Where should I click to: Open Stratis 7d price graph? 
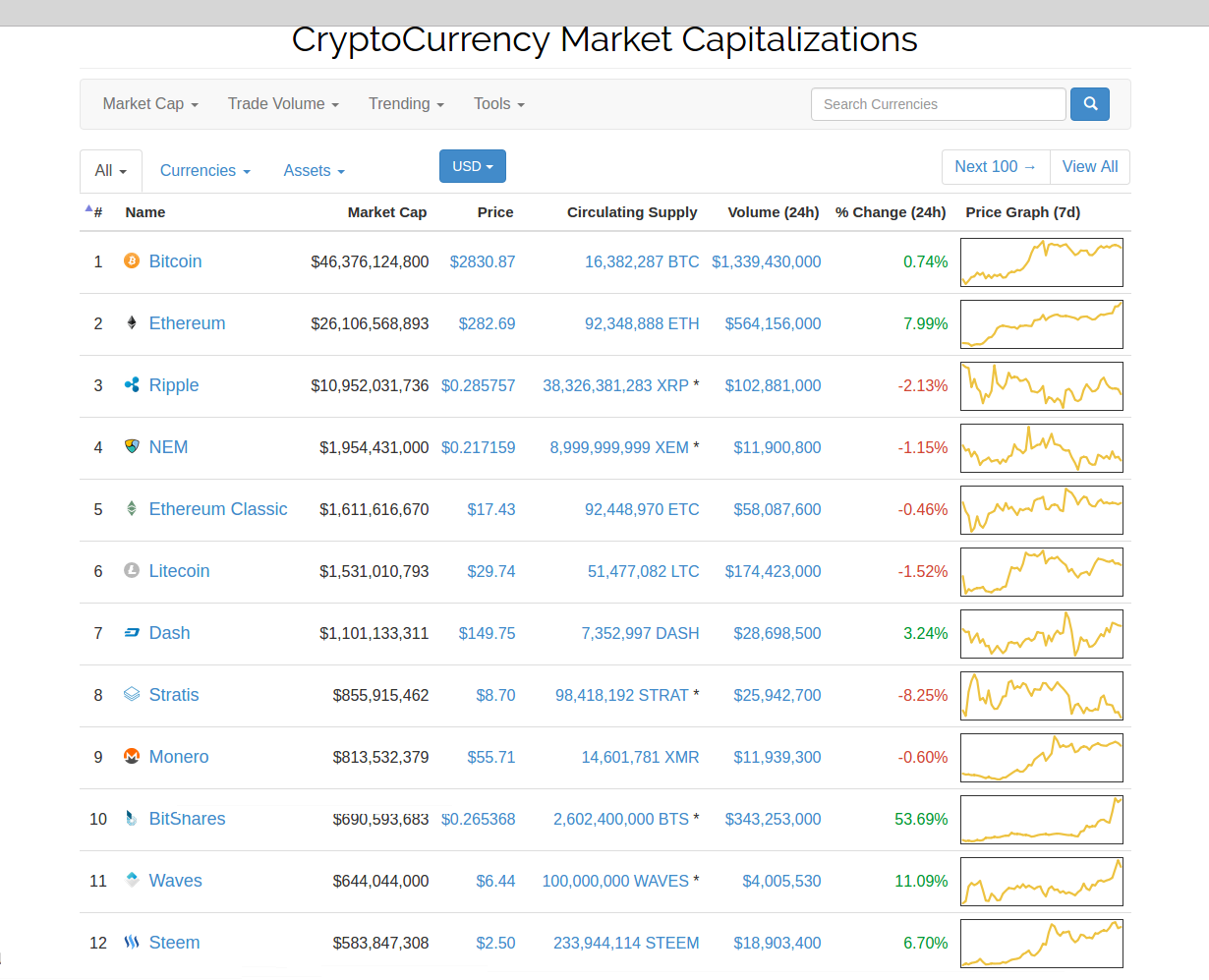(1042, 696)
